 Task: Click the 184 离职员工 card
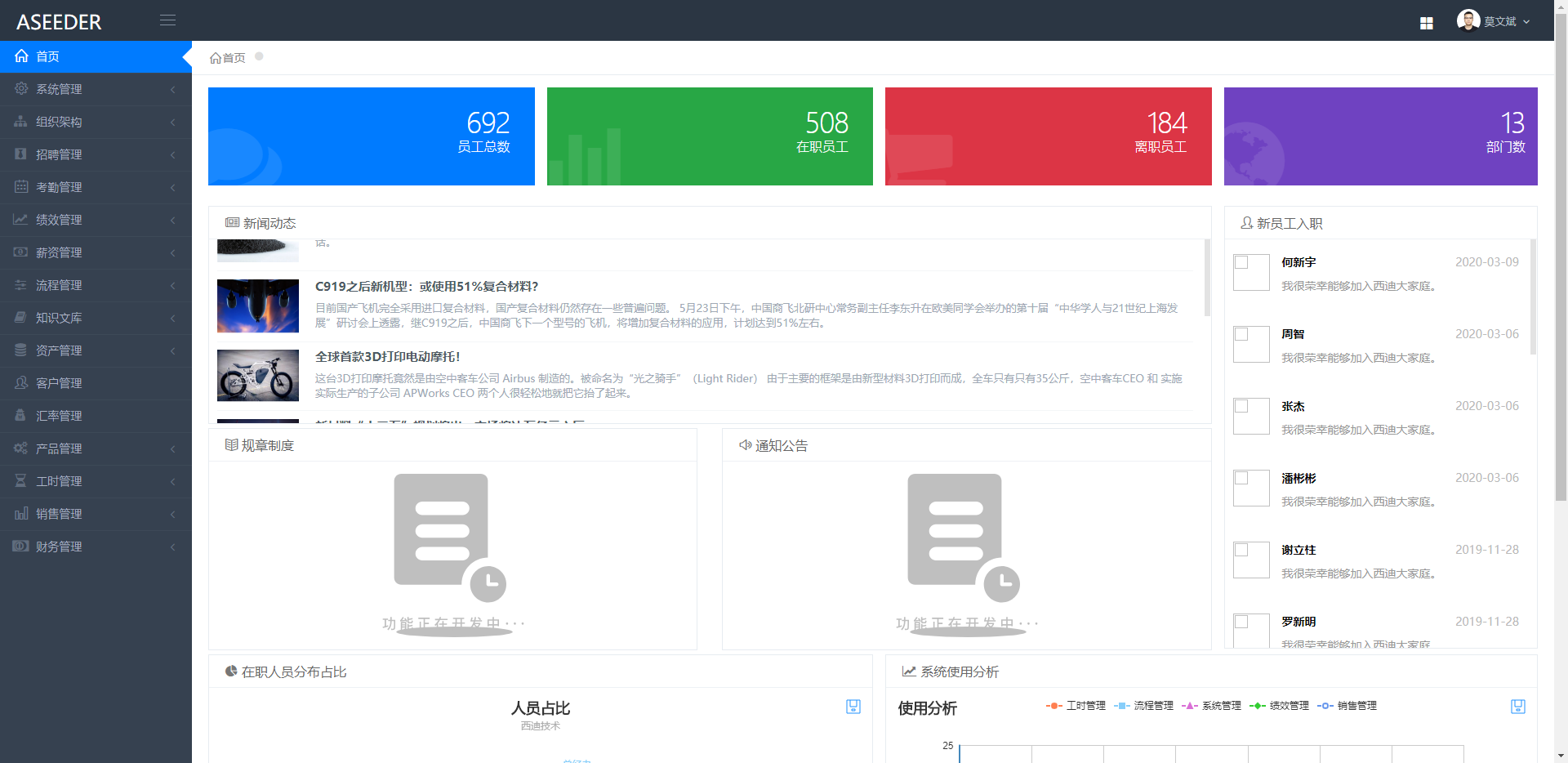(1049, 136)
